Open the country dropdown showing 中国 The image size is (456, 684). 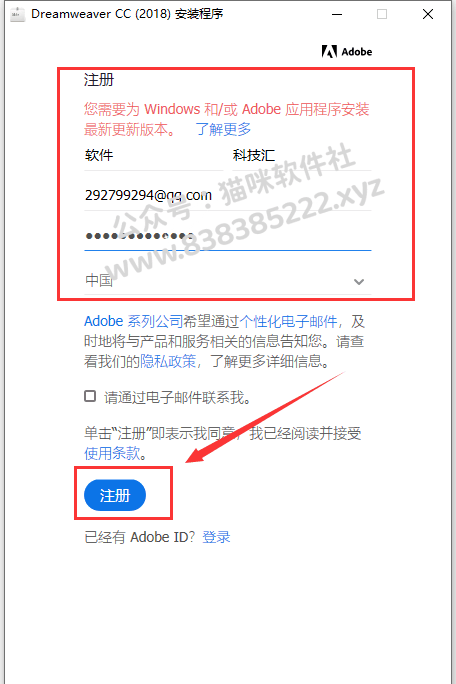pos(227,280)
